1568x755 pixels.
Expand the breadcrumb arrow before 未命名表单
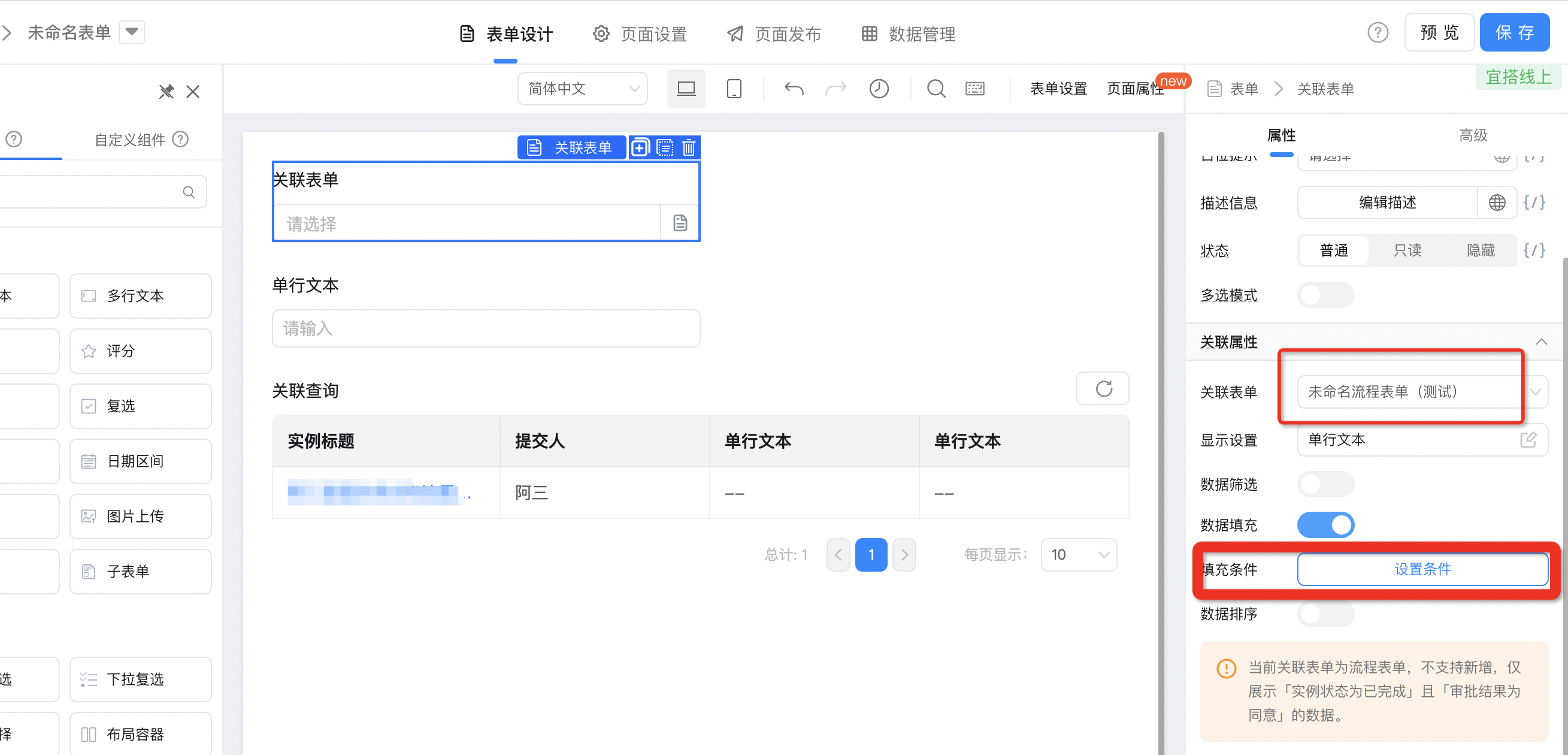7,32
